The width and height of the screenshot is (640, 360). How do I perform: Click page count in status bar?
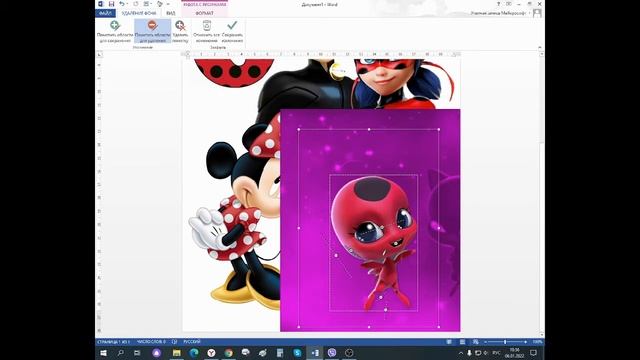point(113,342)
